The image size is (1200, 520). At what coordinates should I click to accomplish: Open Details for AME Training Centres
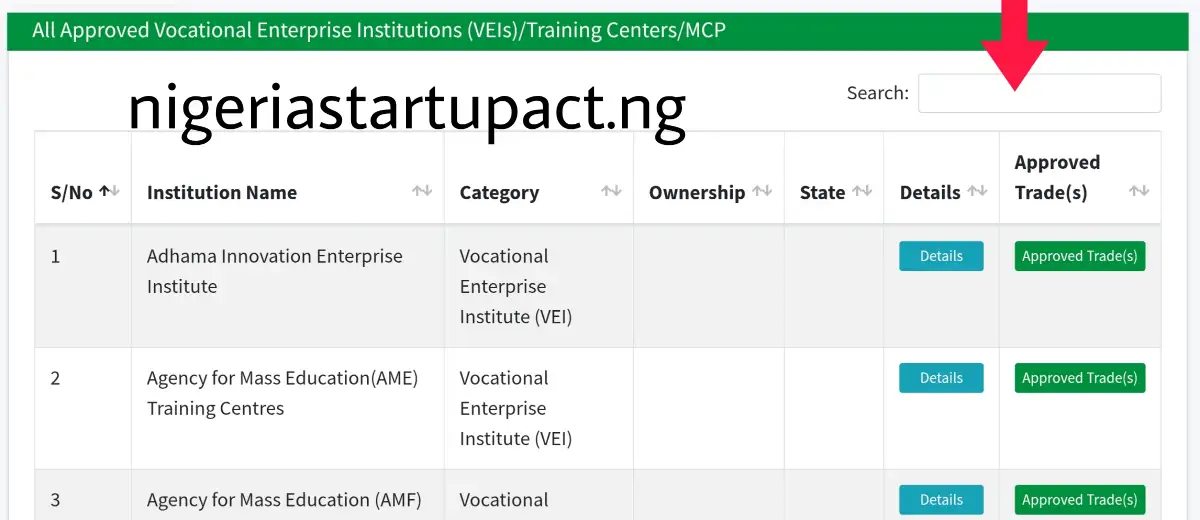tap(941, 378)
